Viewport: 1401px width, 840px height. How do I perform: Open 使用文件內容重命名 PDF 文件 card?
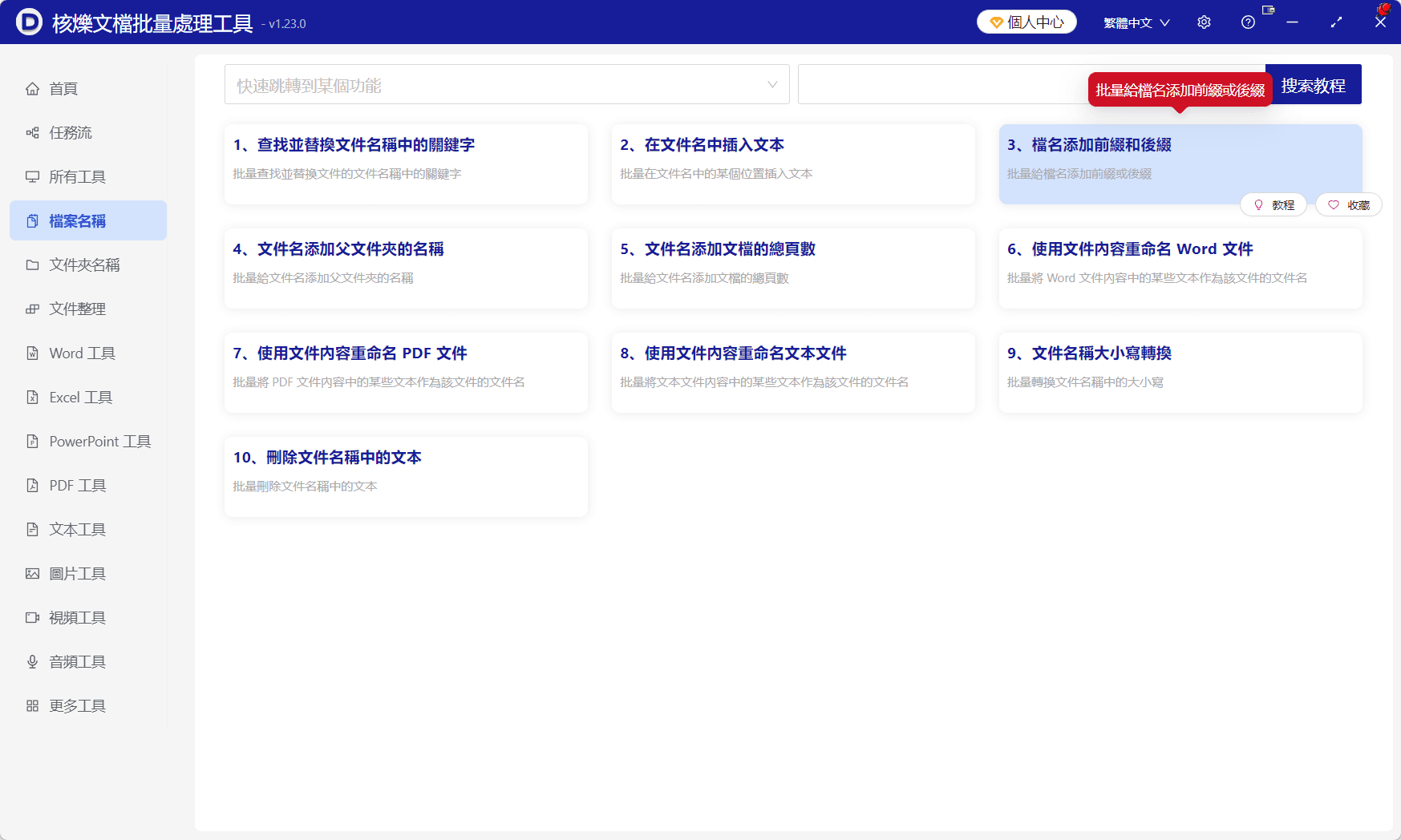pos(406,373)
